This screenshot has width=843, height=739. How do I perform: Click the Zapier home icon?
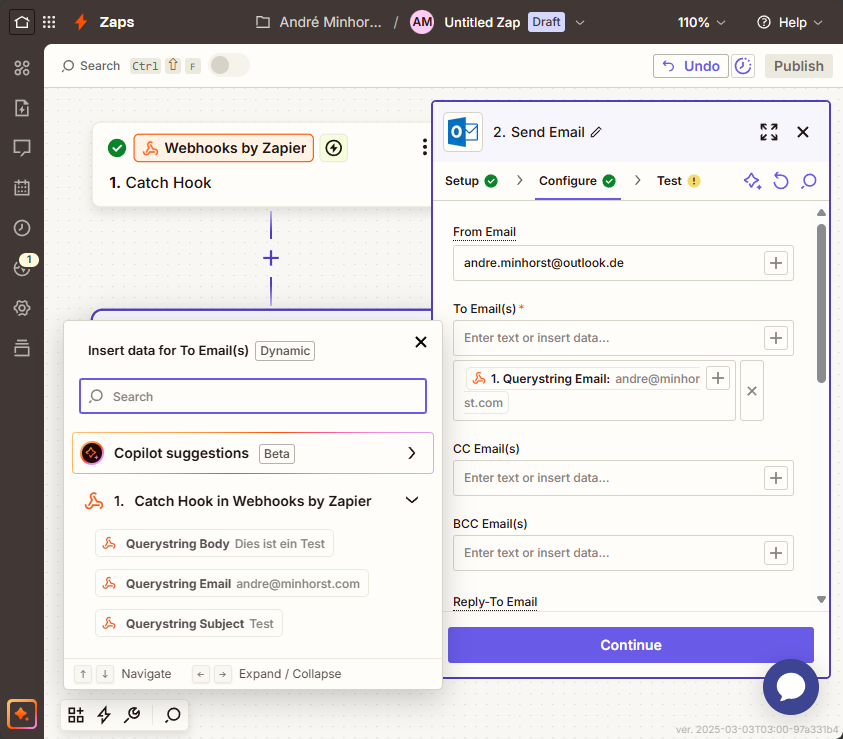22,22
